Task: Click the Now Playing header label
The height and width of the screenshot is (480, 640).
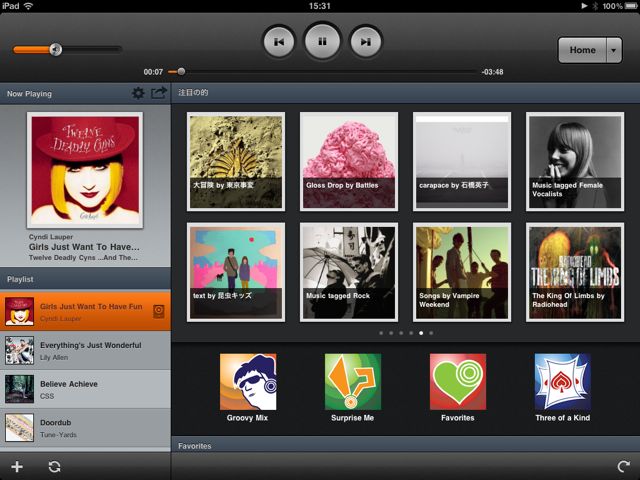Action: coord(29,93)
